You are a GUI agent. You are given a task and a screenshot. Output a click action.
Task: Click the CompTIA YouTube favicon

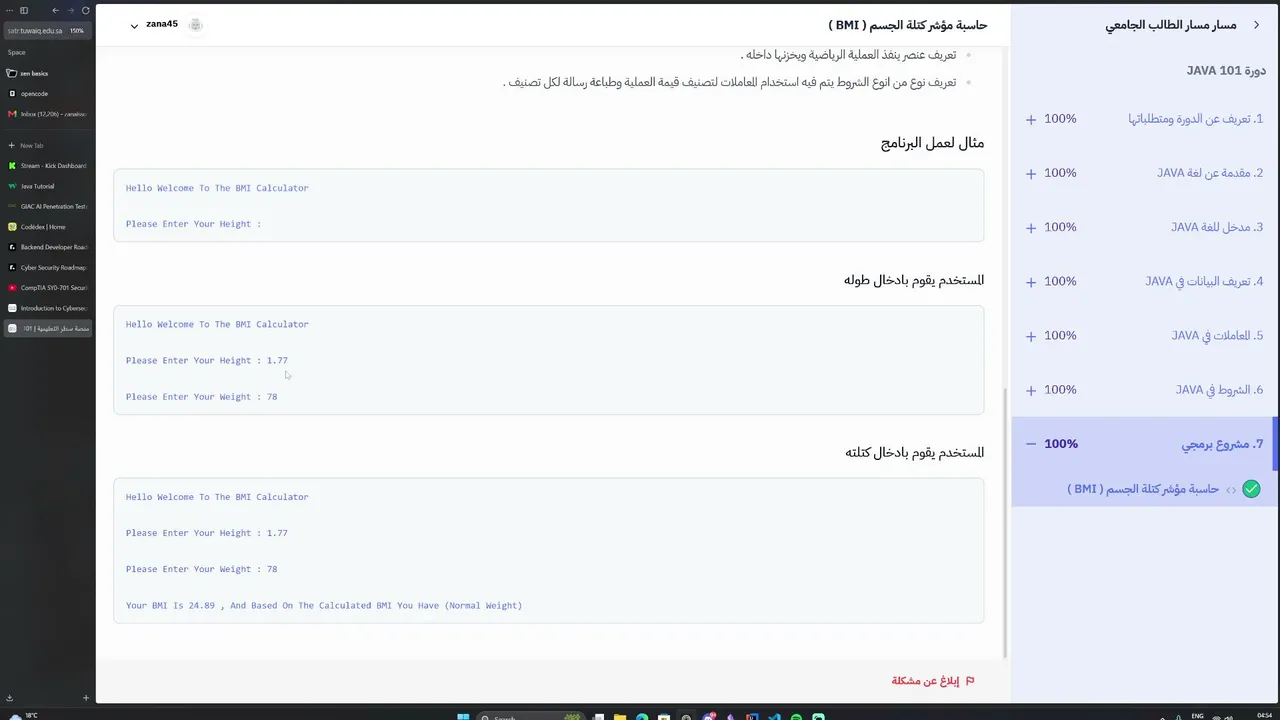(x=12, y=288)
